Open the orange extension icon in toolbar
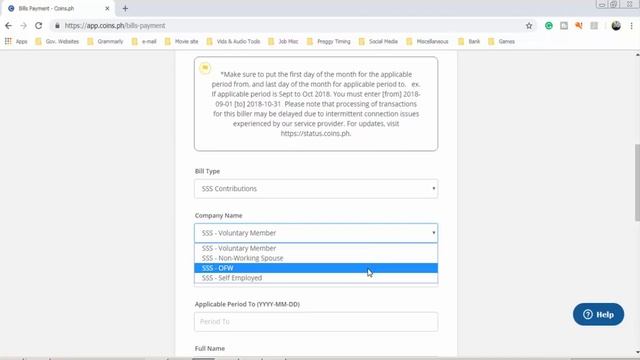 (x=579, y=26)
